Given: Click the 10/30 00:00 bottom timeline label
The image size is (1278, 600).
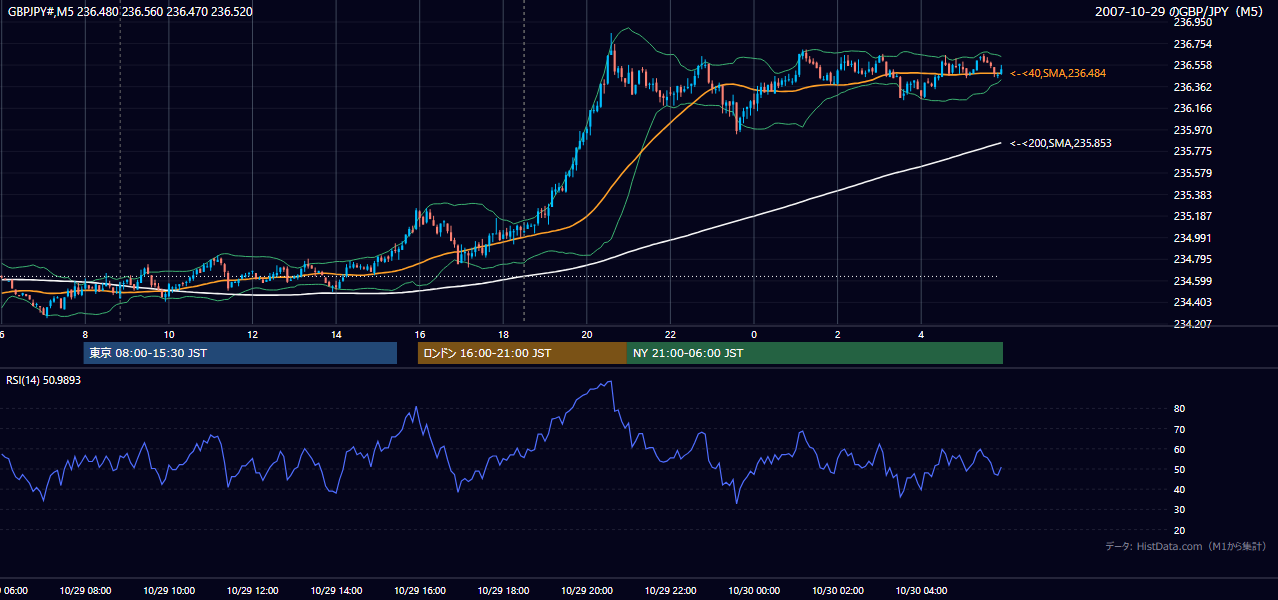Looking at the screenshot, I should pos(754,591).
